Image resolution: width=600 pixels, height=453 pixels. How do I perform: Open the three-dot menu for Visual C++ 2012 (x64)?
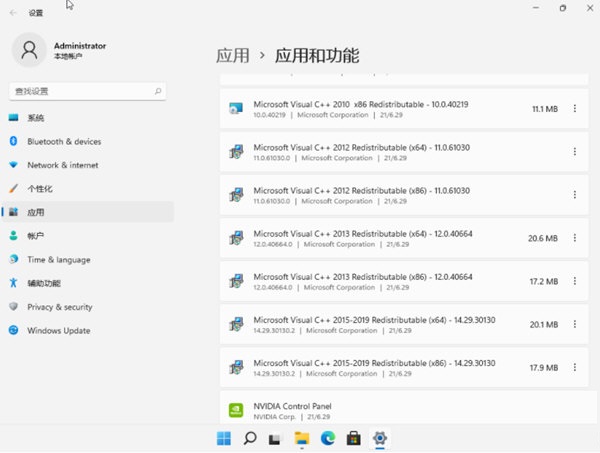point(574,152)
